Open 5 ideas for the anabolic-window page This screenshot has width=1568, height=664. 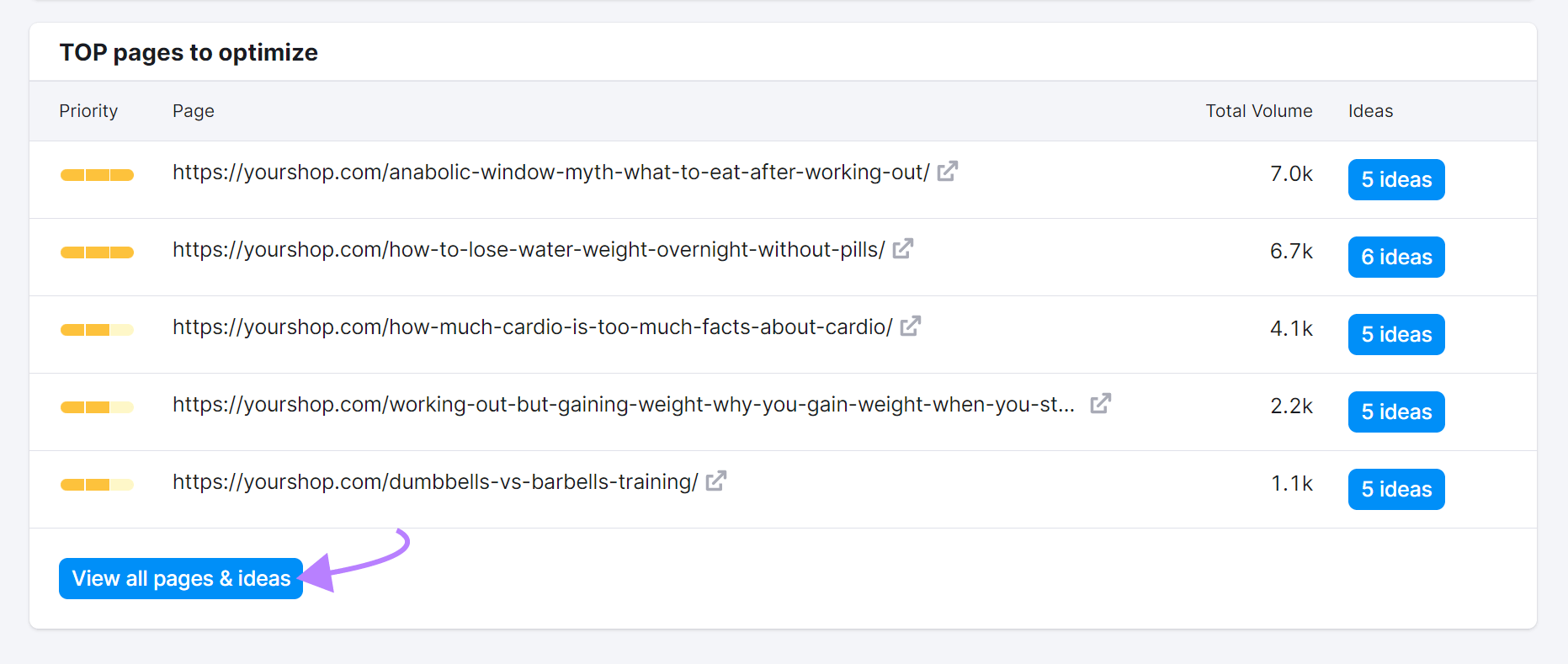click(x=1395, y=179)
